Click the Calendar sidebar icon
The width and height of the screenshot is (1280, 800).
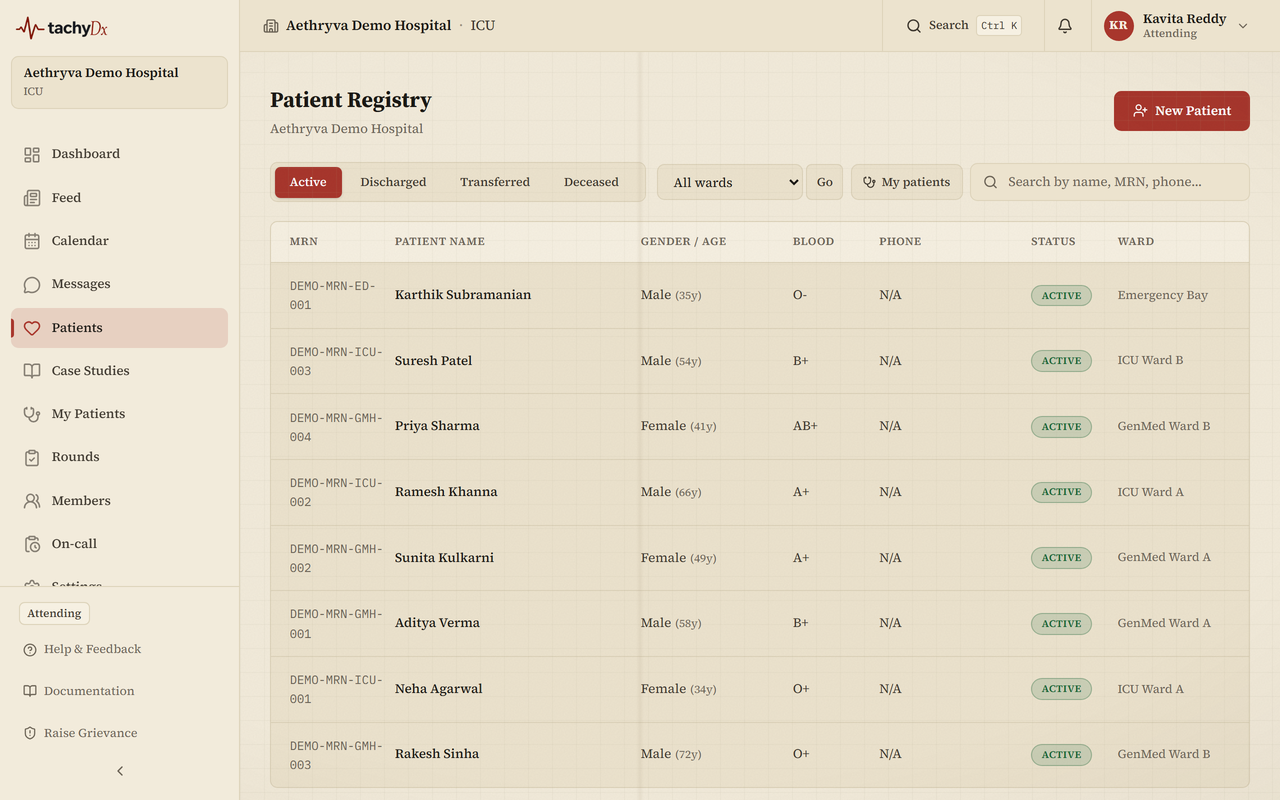tap(32, 241)
